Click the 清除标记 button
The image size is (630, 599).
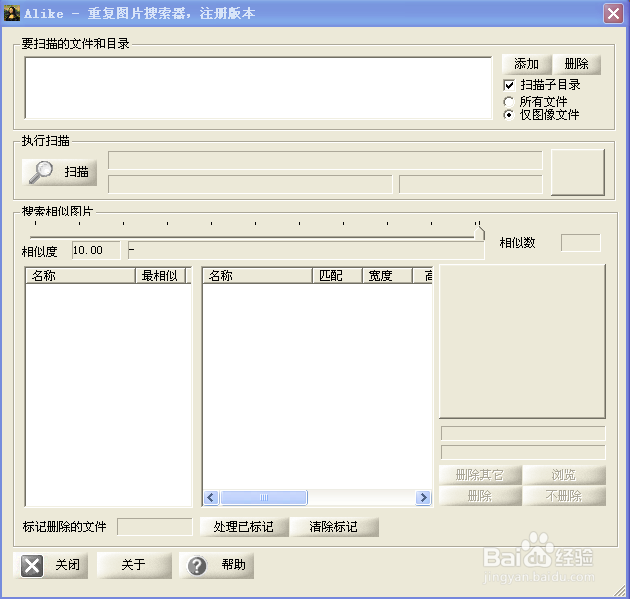point(333,527)
